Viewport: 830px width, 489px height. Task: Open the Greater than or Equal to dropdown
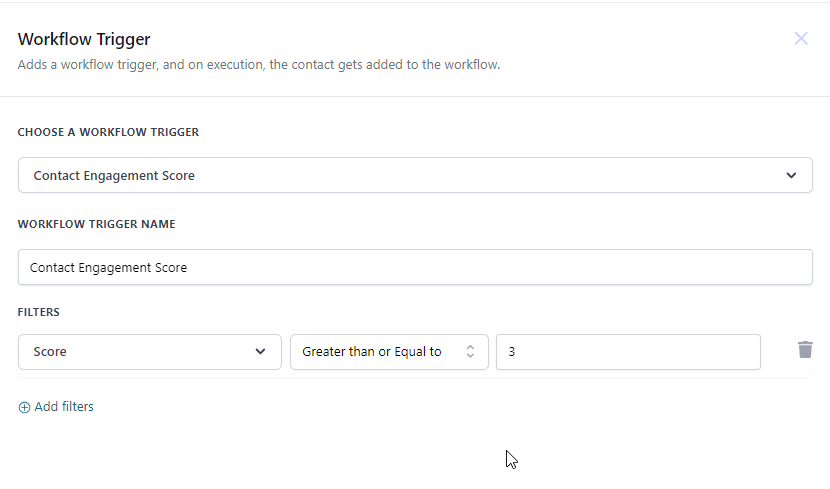[x=389, y=352]
